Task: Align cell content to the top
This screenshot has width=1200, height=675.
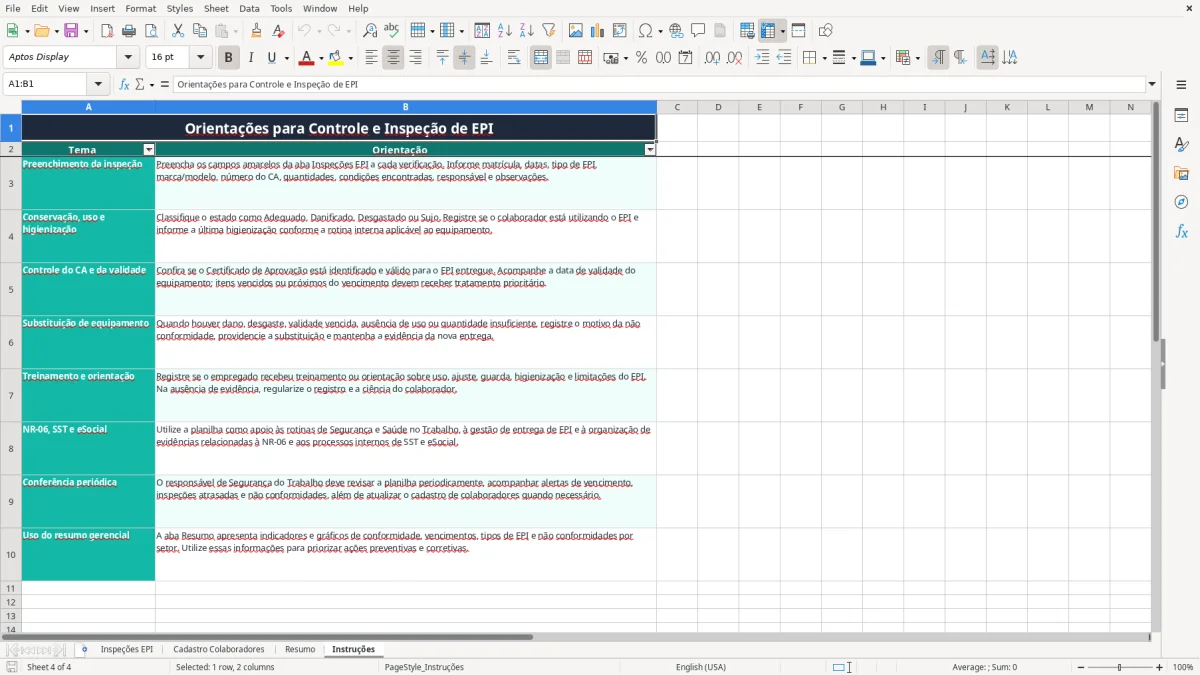Action: pyautogui.click(x=442, y=58)
